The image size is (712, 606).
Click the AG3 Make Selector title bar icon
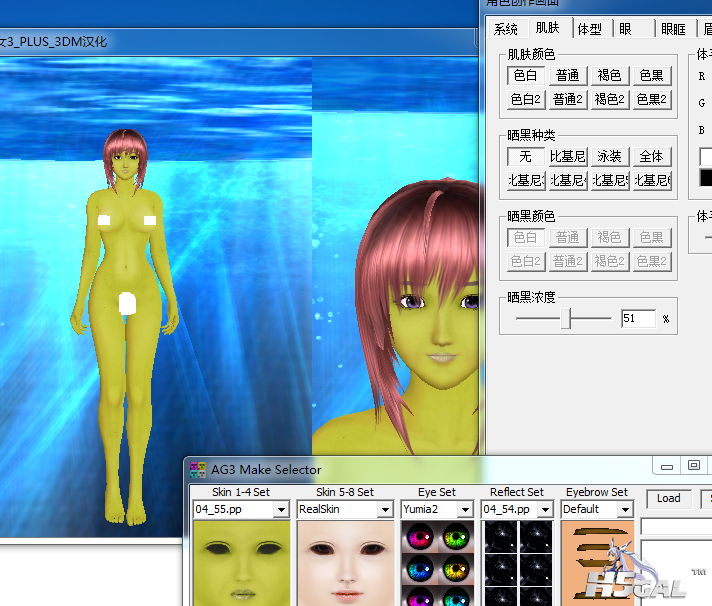point(197,470)
